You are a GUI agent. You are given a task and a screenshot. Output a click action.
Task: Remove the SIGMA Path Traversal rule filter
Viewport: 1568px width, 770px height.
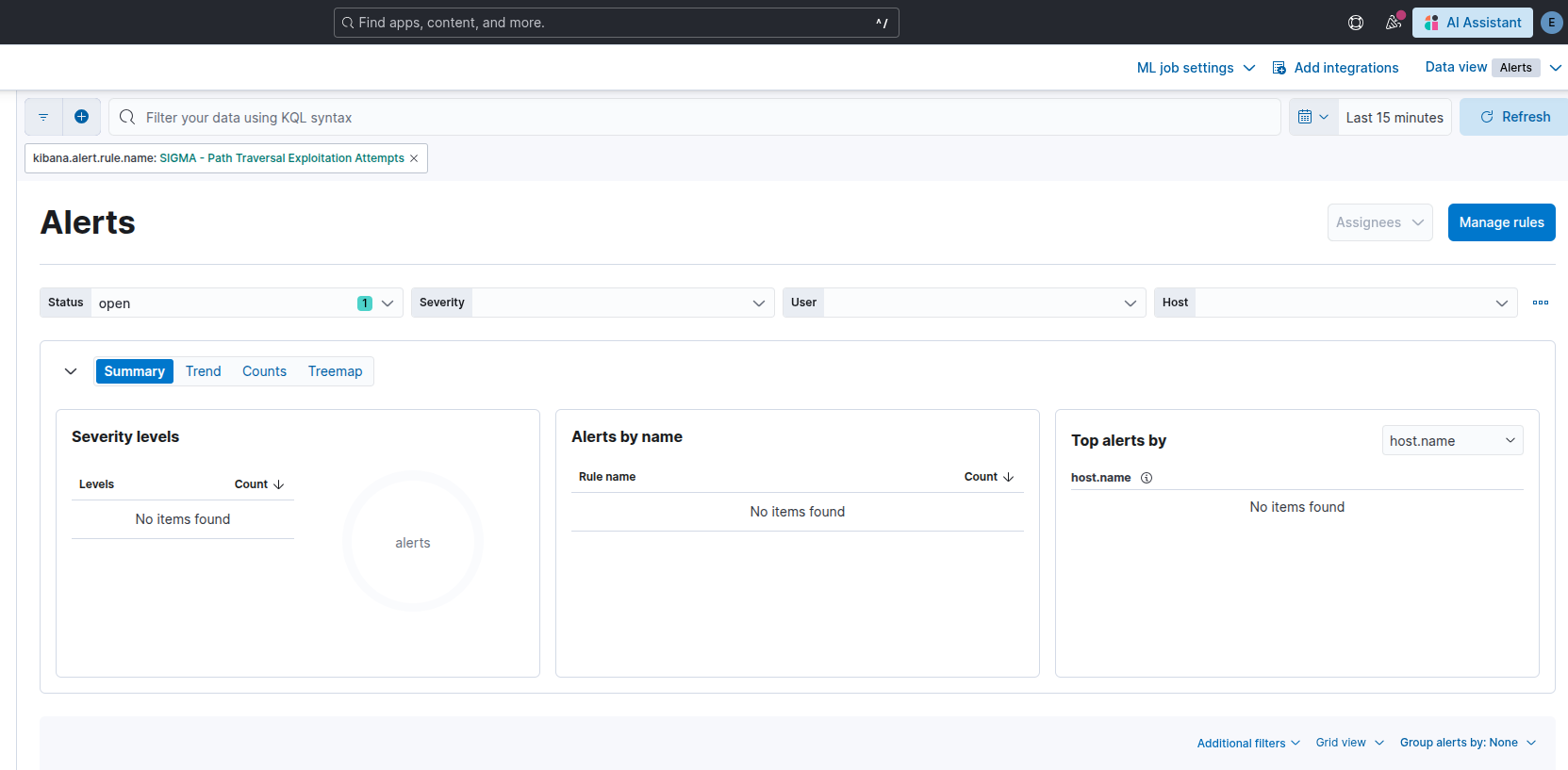click(414, 158)
